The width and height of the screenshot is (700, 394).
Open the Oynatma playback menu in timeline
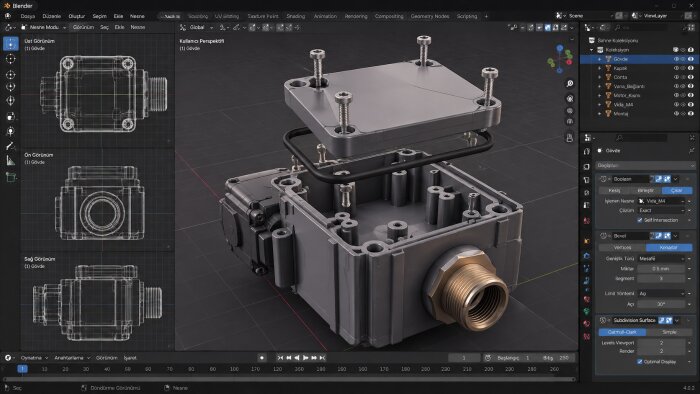point(33,358)
